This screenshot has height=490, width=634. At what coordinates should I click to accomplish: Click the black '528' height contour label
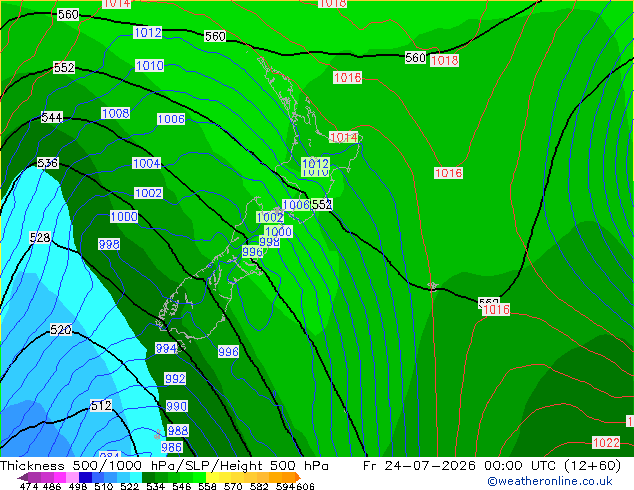40,237
